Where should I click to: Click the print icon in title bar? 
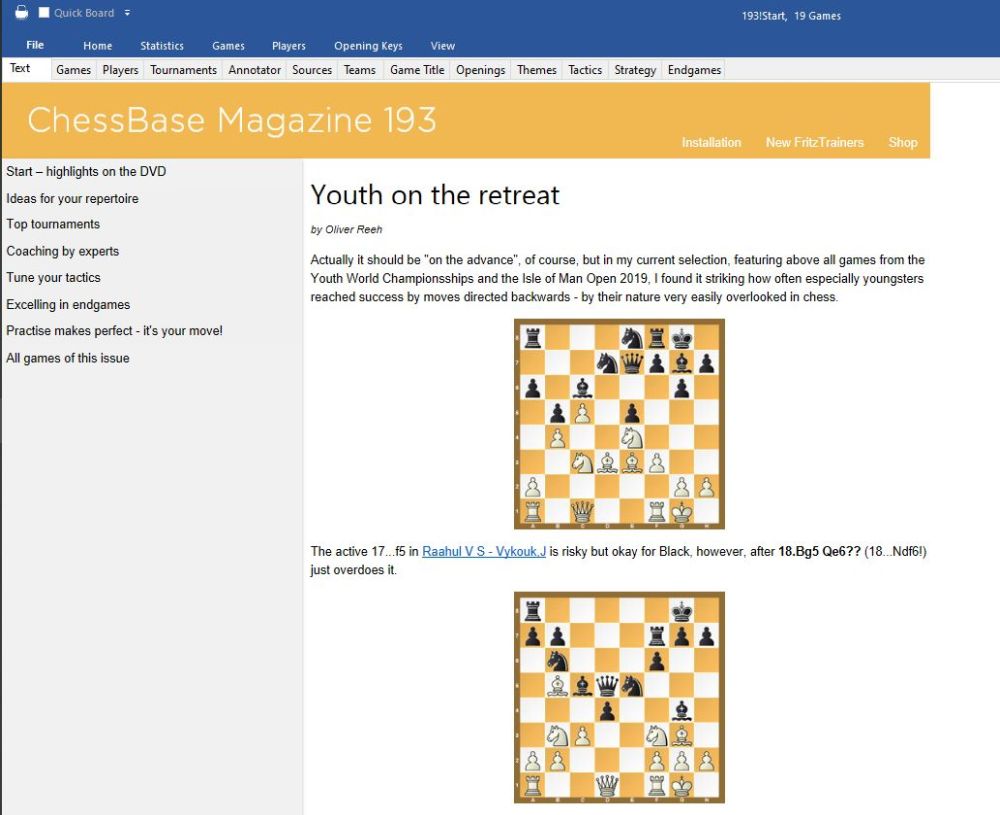tap(21, 12)
